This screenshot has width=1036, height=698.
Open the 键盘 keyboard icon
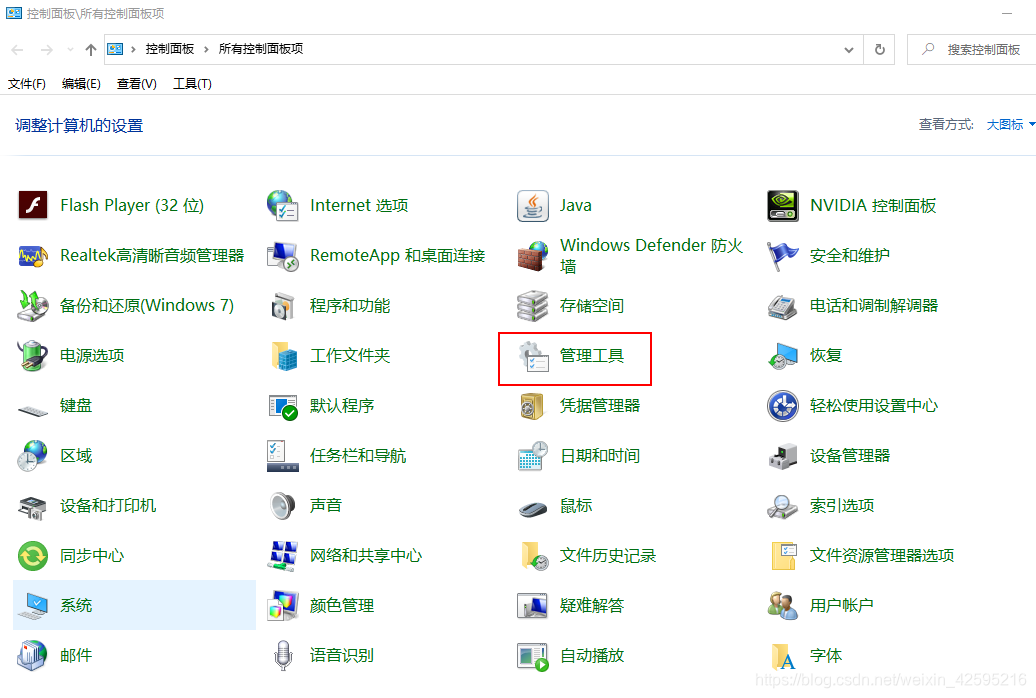point(33,410)
